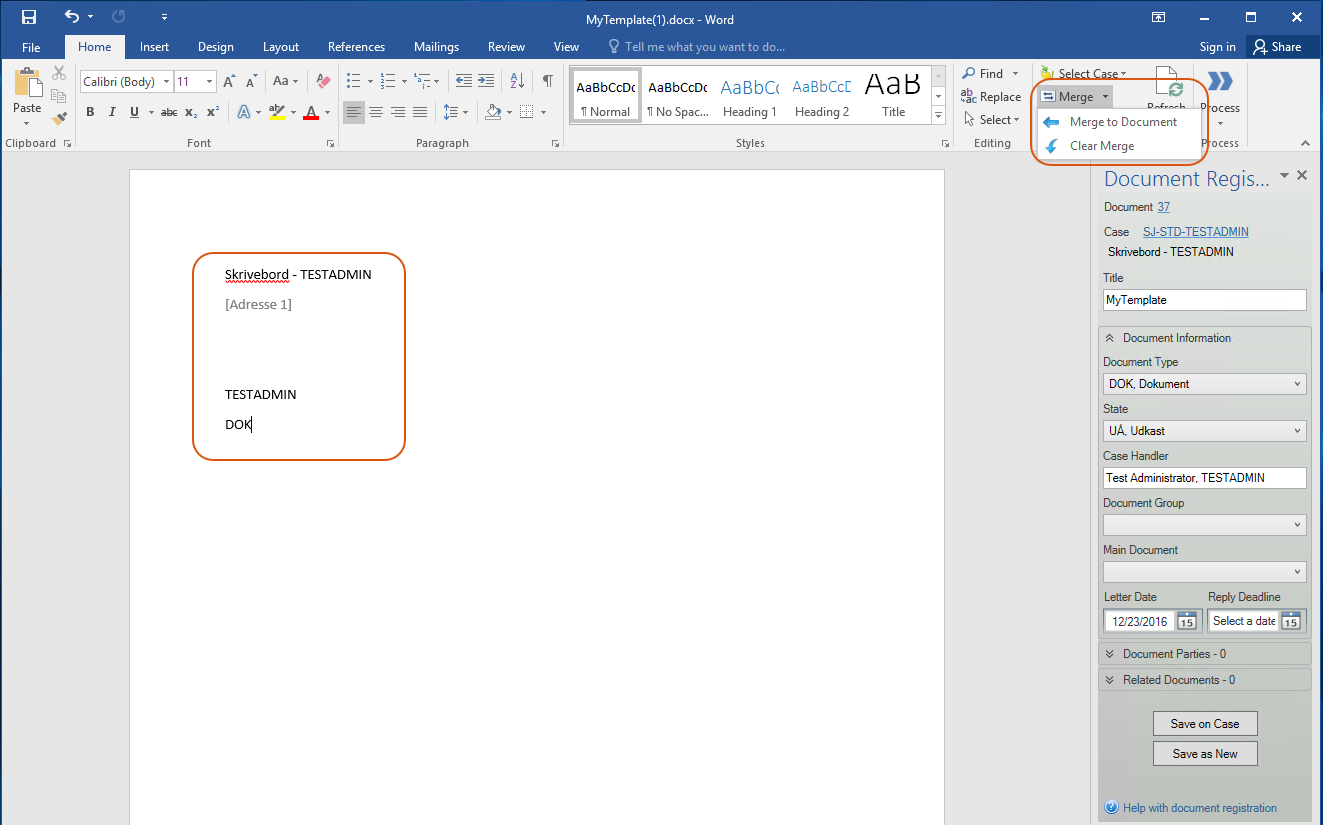Toggle Italic formatting
Screen dimensions: 1323x825
(112, 112)
